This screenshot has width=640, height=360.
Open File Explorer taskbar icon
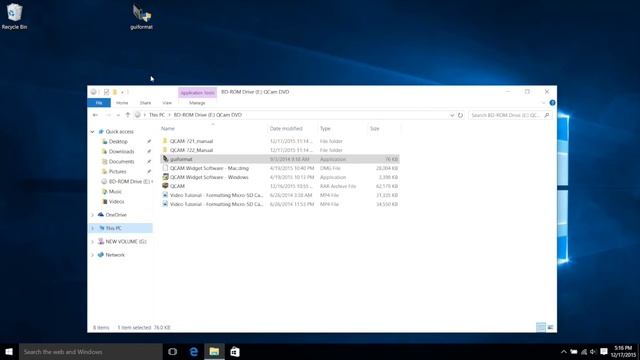click(214, 352)
